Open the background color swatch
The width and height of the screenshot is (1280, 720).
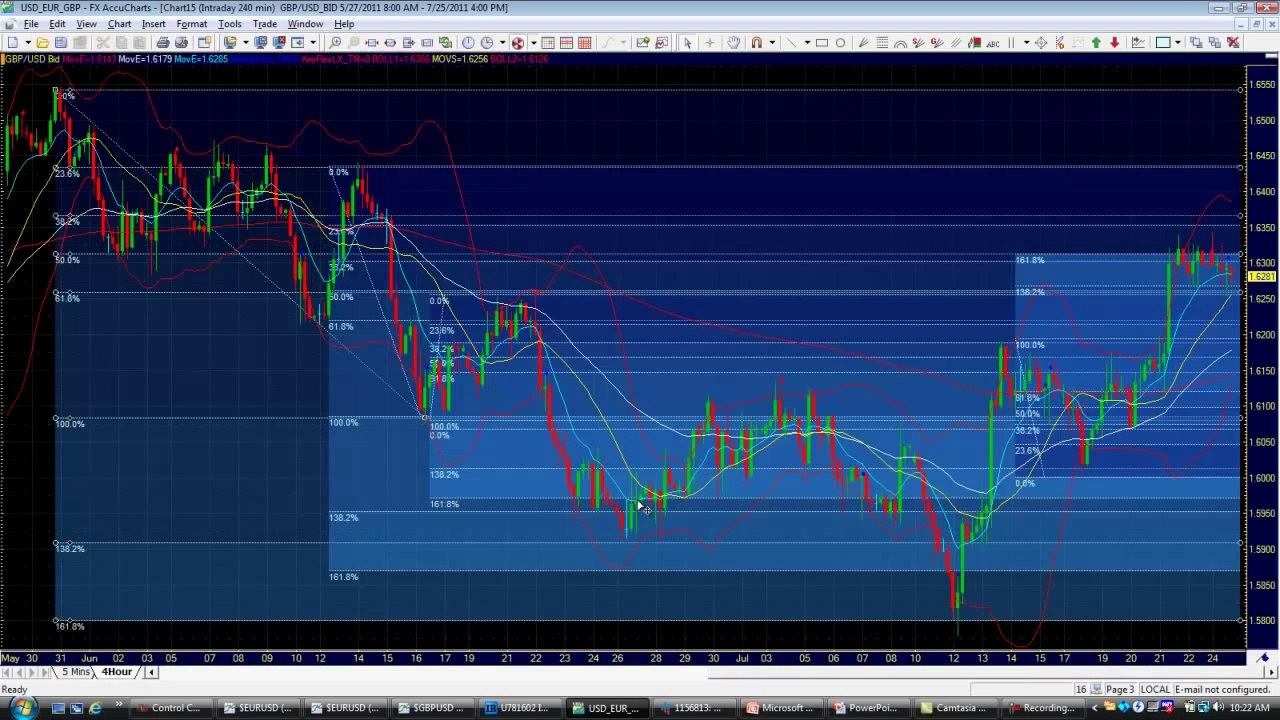point(1163,42)
